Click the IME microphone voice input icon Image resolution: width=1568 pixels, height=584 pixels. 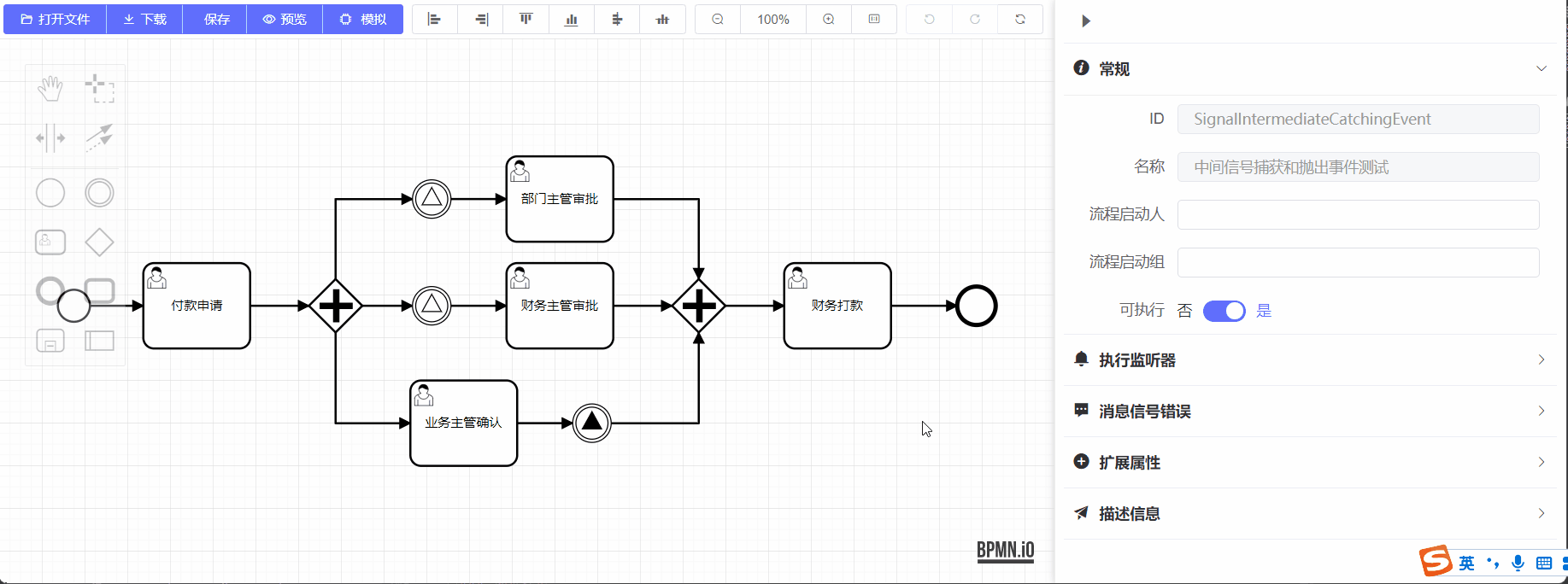pyautogui.click(x=1518, y=563)
